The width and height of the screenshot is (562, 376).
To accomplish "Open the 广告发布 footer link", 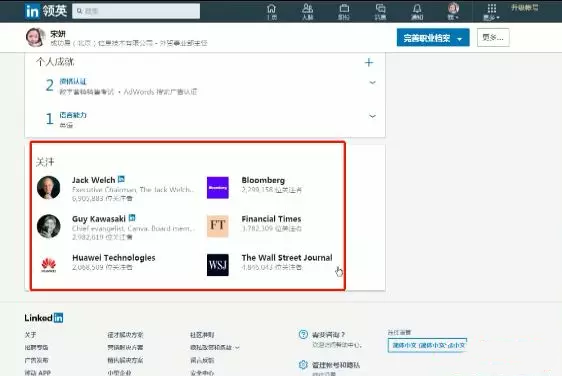I will pyautogui.click(x=36, y=360).
